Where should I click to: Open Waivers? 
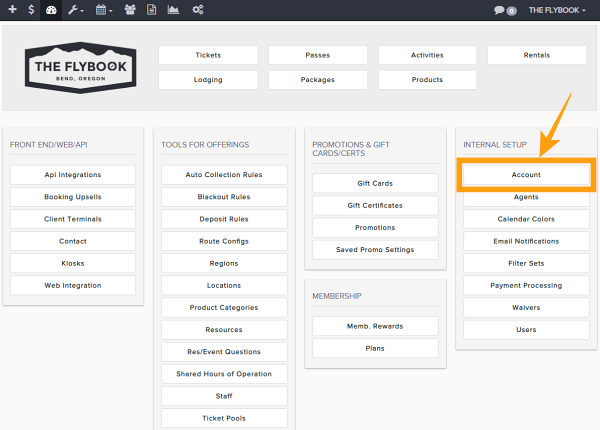pyautogui.click(x=526, y=308)
